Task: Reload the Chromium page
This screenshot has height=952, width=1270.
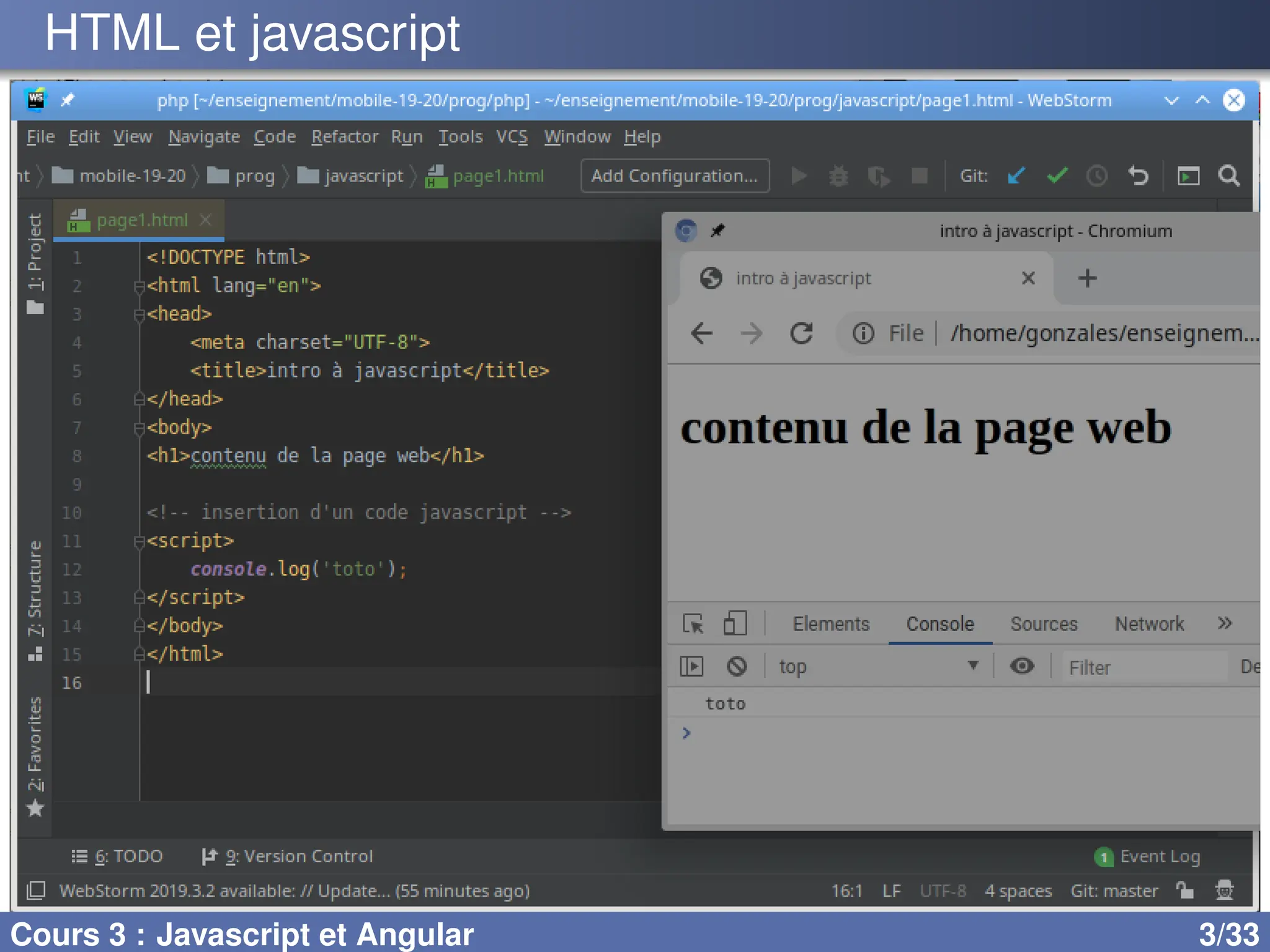Action: coord(801,333)
